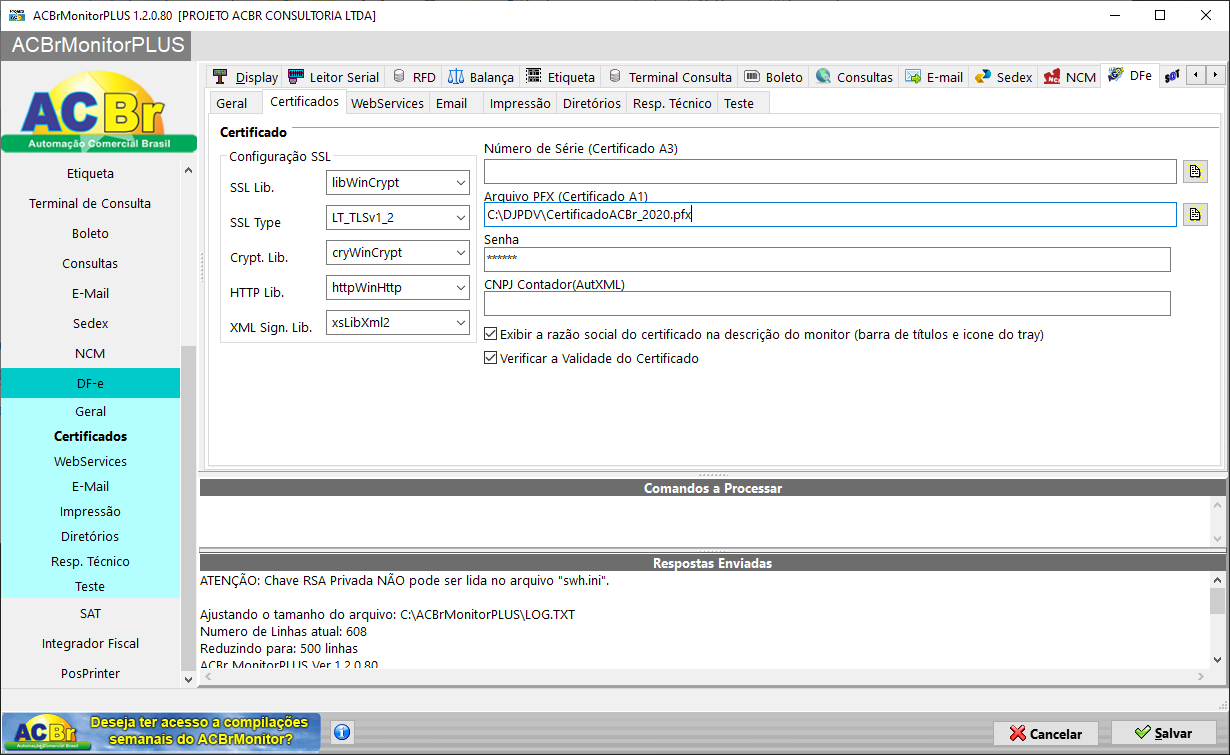Select DF-e in the left sidebar
Image resolution: width=1230 pixels, height=755 pixels.
[90, 383]
